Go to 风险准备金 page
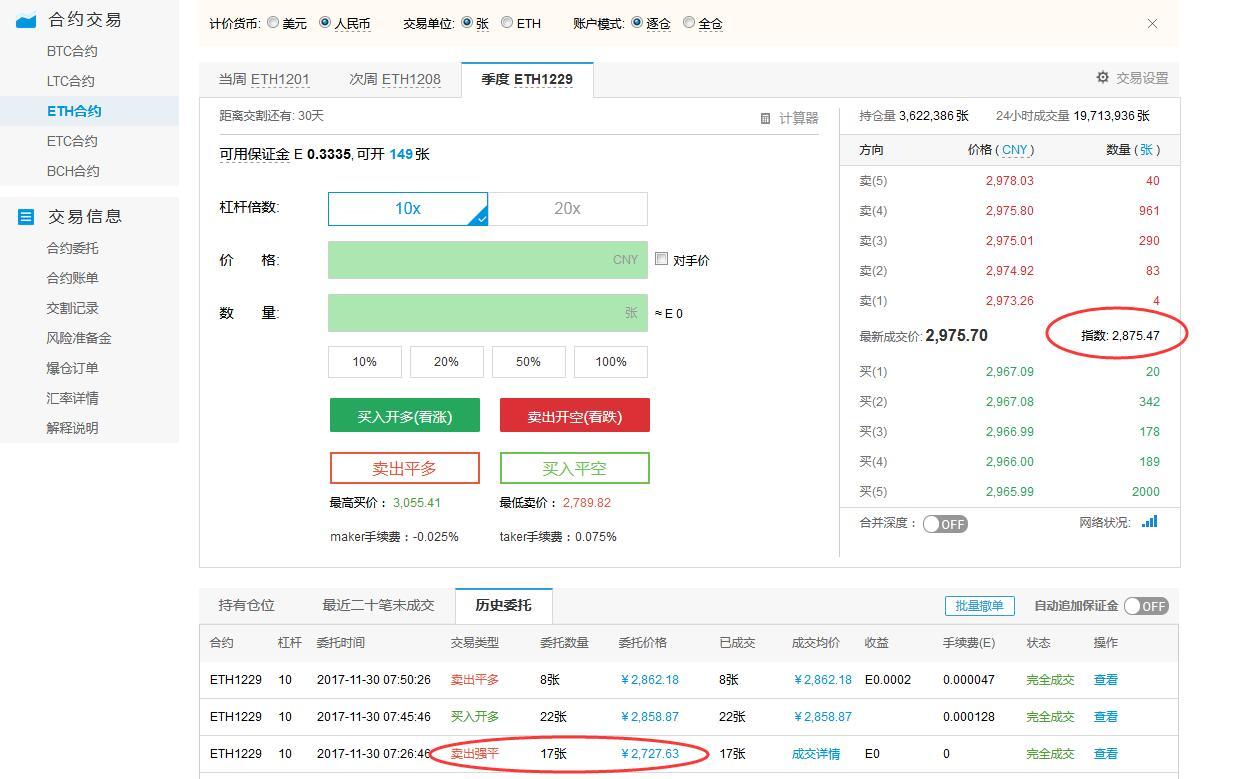Image resolution: width=1248 pixels, height=779 pixels. coord(78,338)
